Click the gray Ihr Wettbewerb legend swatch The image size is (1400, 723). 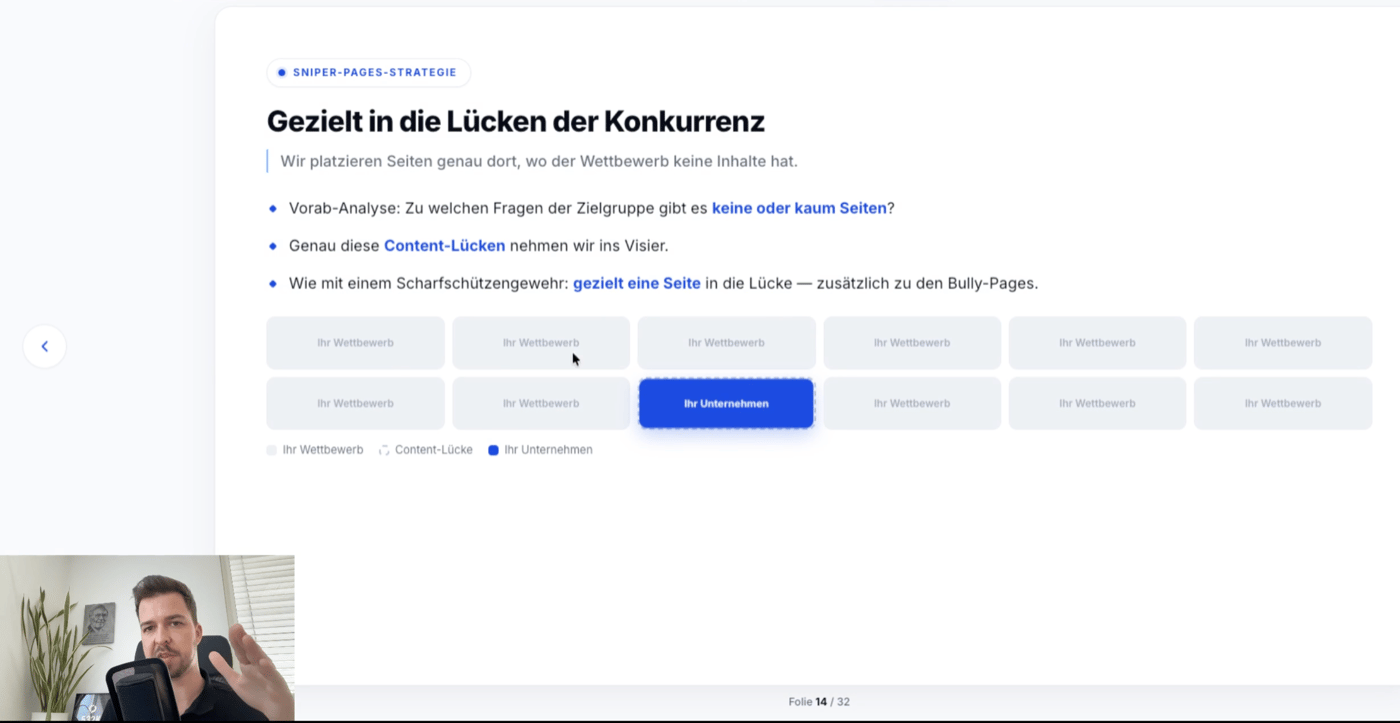(272, 450)
